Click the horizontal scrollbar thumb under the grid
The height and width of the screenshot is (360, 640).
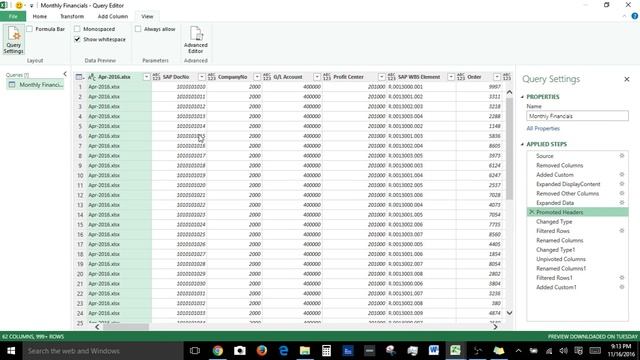(126, 327)
